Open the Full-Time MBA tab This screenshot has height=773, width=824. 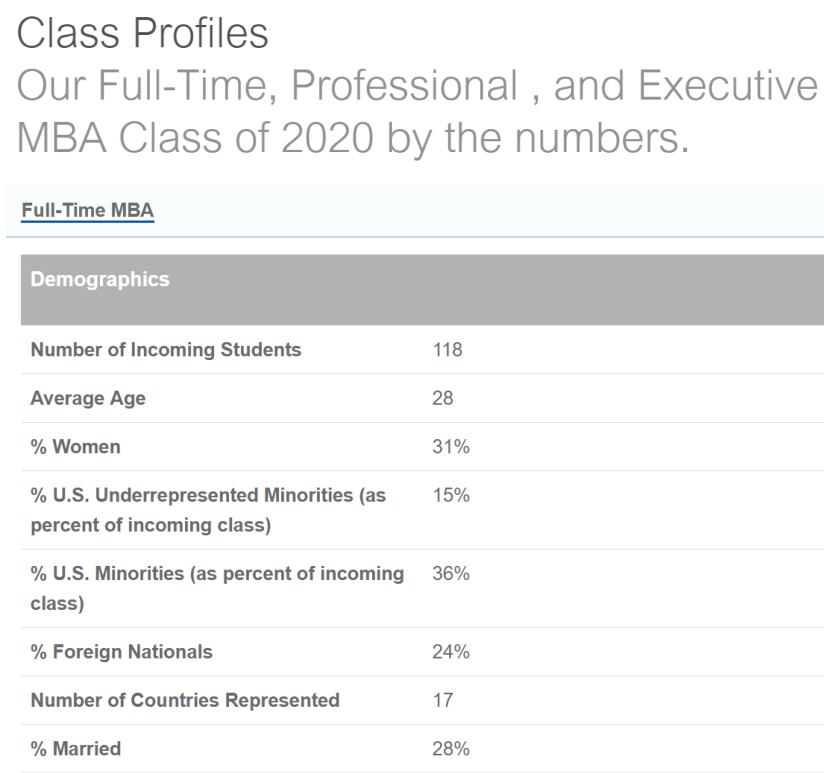click(x=87, y=210)
